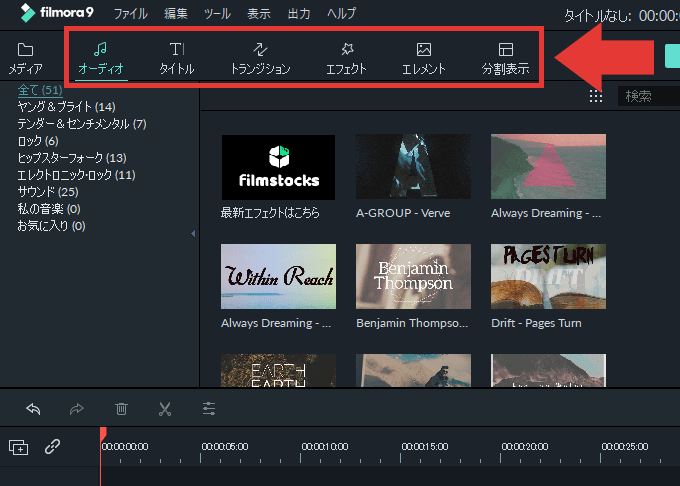Select category テンダー＆センチメンタル (7)

pyautogui.click(x=82, y=124)
